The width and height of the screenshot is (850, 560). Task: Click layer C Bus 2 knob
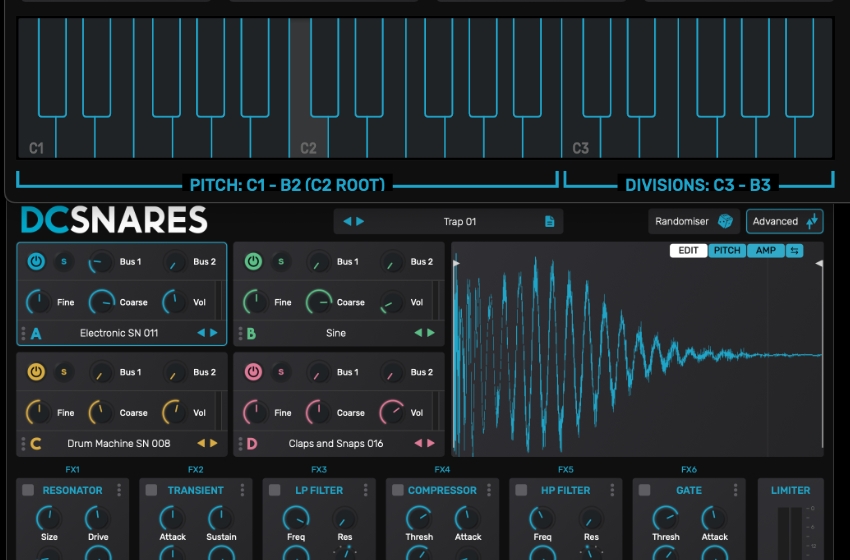point(175,373)
